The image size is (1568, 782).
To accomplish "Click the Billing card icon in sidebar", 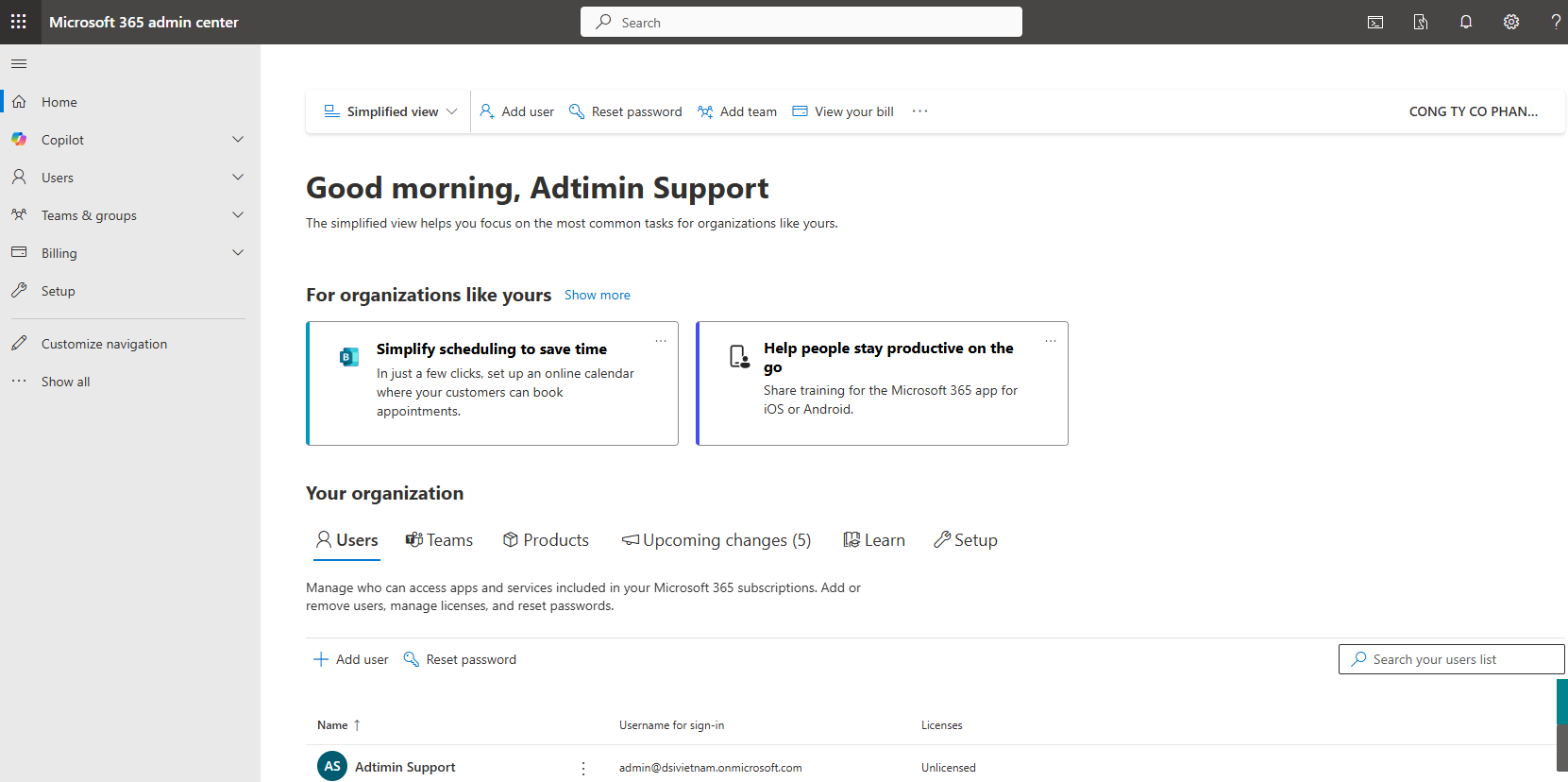I will pyautogui.click(x=19, y=252).
